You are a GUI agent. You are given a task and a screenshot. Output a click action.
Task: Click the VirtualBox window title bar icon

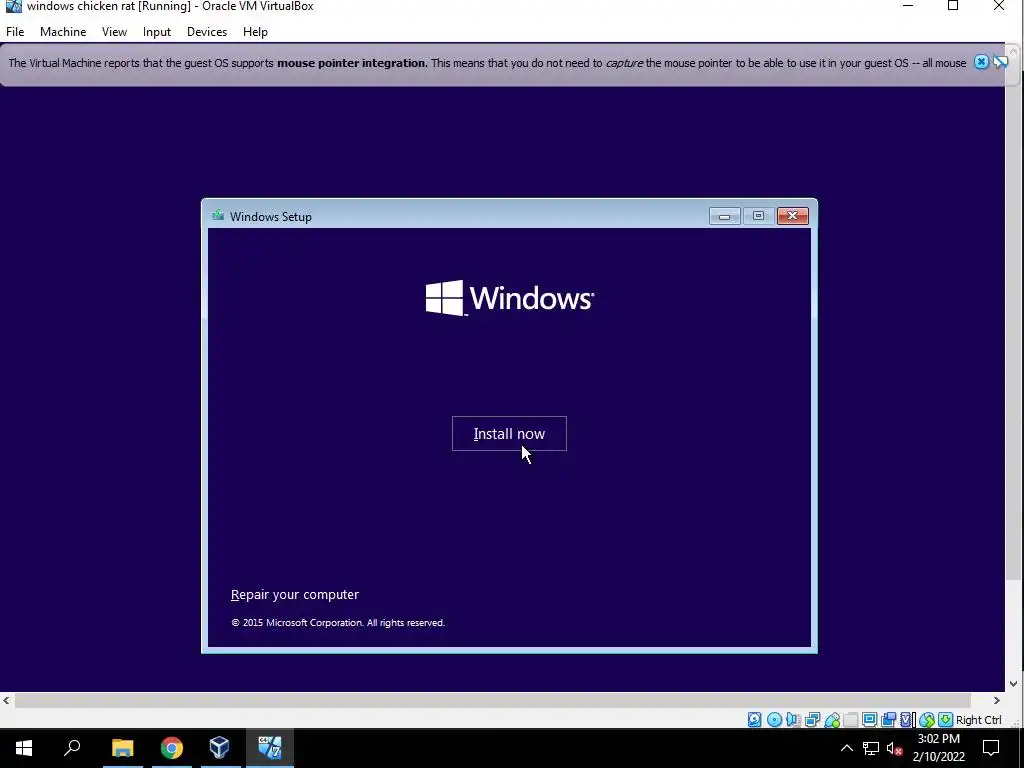(14, 7)
